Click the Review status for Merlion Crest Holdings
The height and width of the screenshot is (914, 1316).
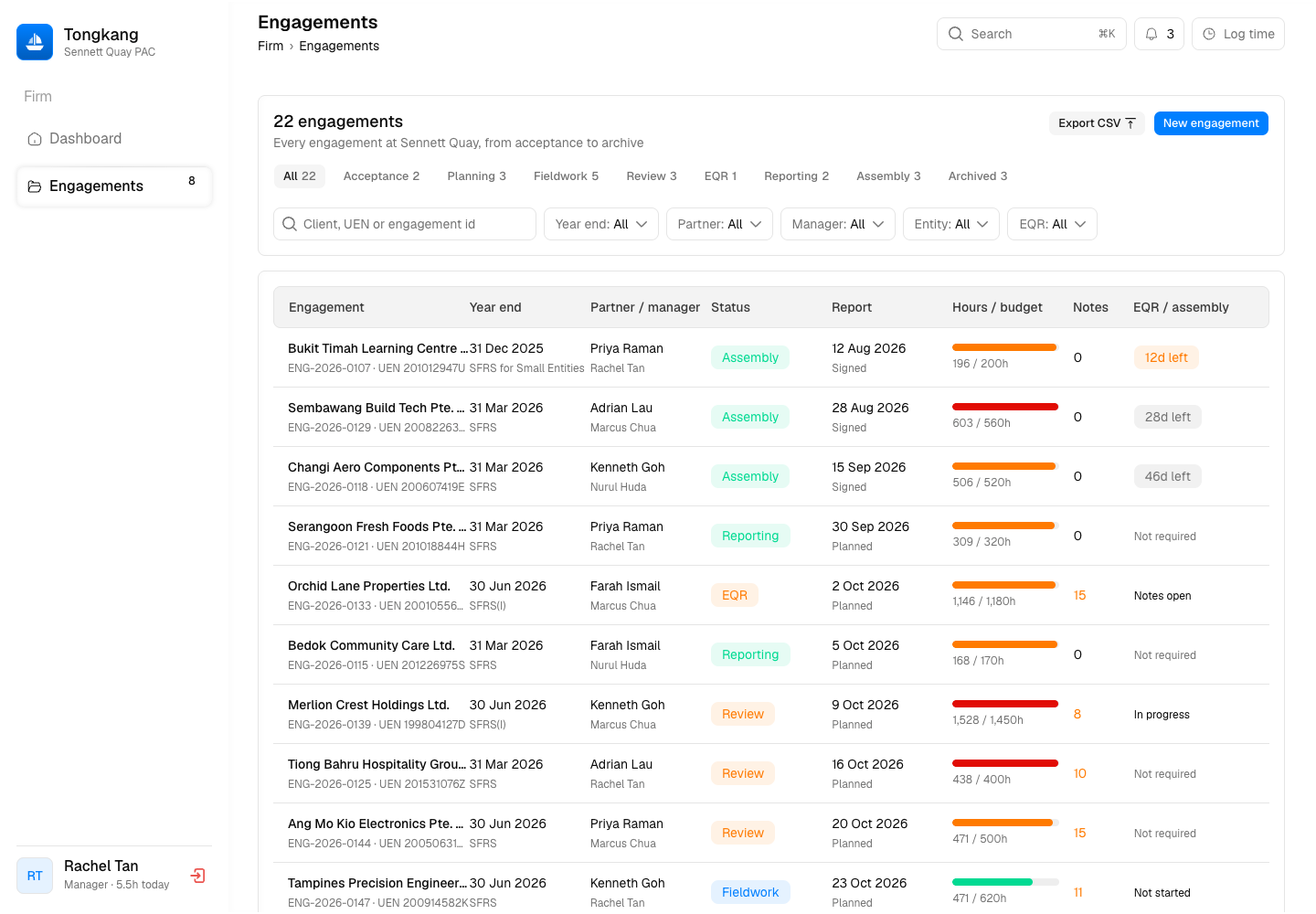click(x=743, y=714)
